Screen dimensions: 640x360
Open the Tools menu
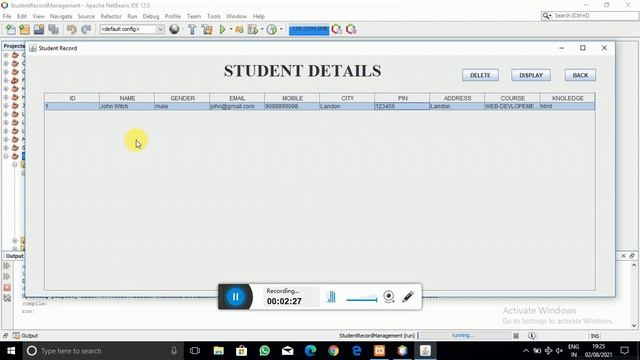click(x=213, y=16)
